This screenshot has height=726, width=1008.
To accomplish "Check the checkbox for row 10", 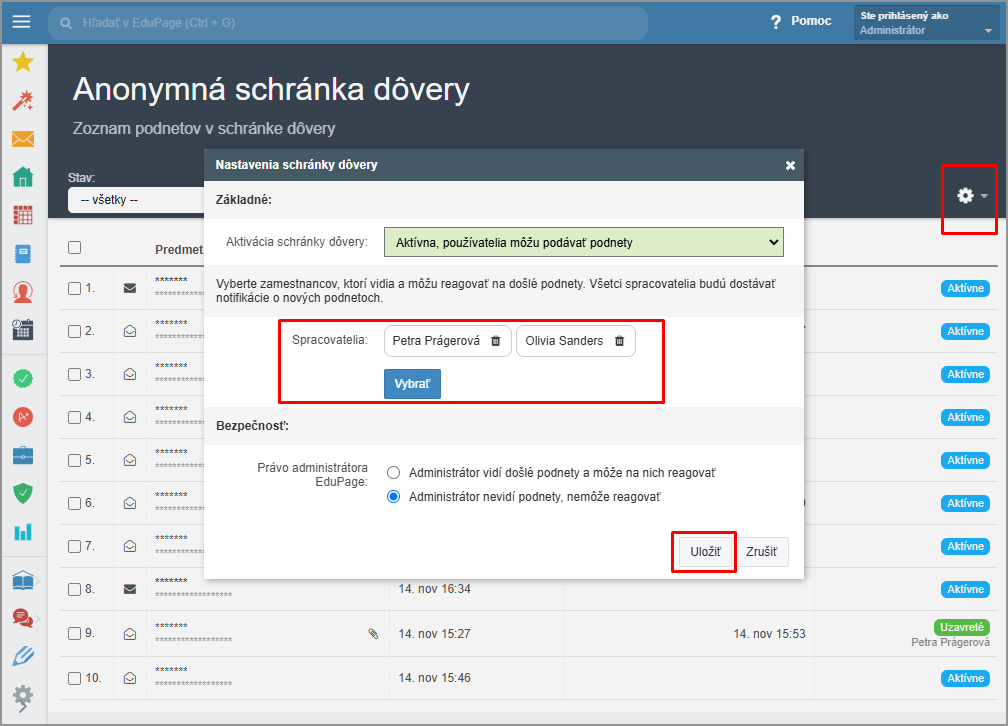I will click(x=75, y=678).
